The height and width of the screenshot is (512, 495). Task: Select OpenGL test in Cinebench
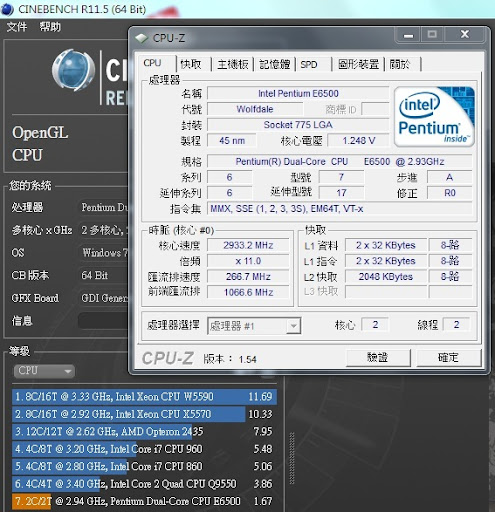pyautogui.click(x=40, y=133)
